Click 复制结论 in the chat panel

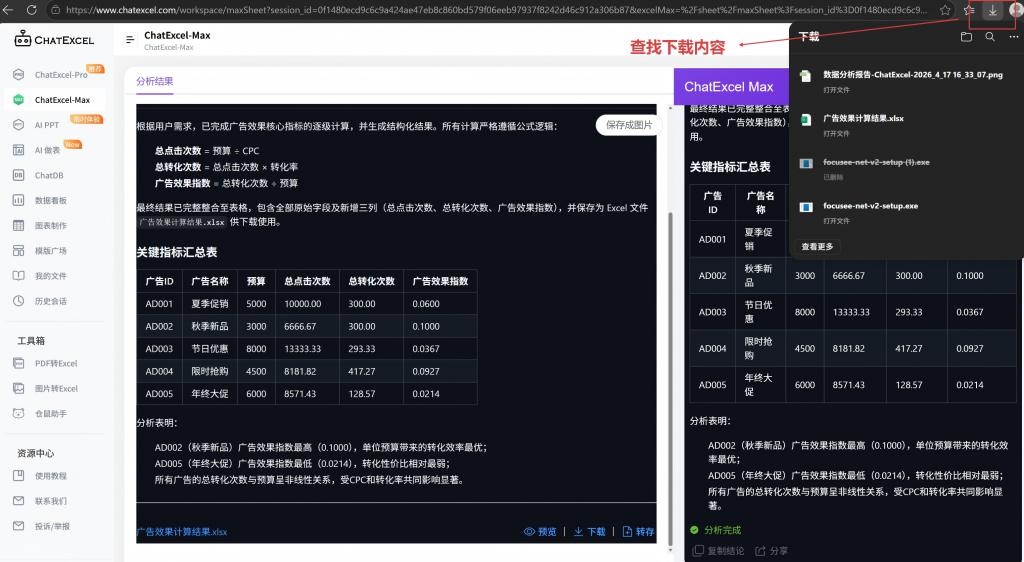[x=718, y=551]
